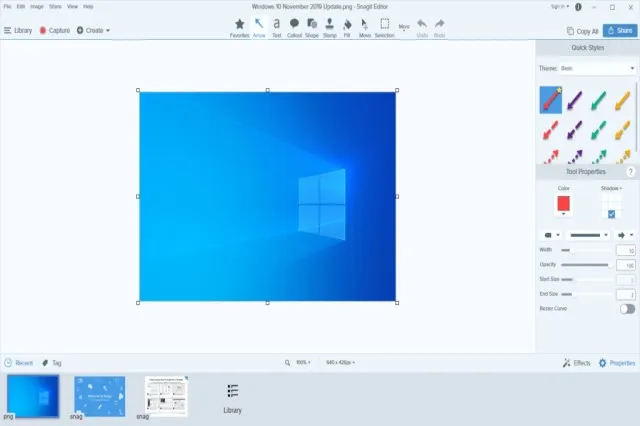Click the red arrow Color swatch
This screenshot has width=640, height=426.
click(563, 204)
